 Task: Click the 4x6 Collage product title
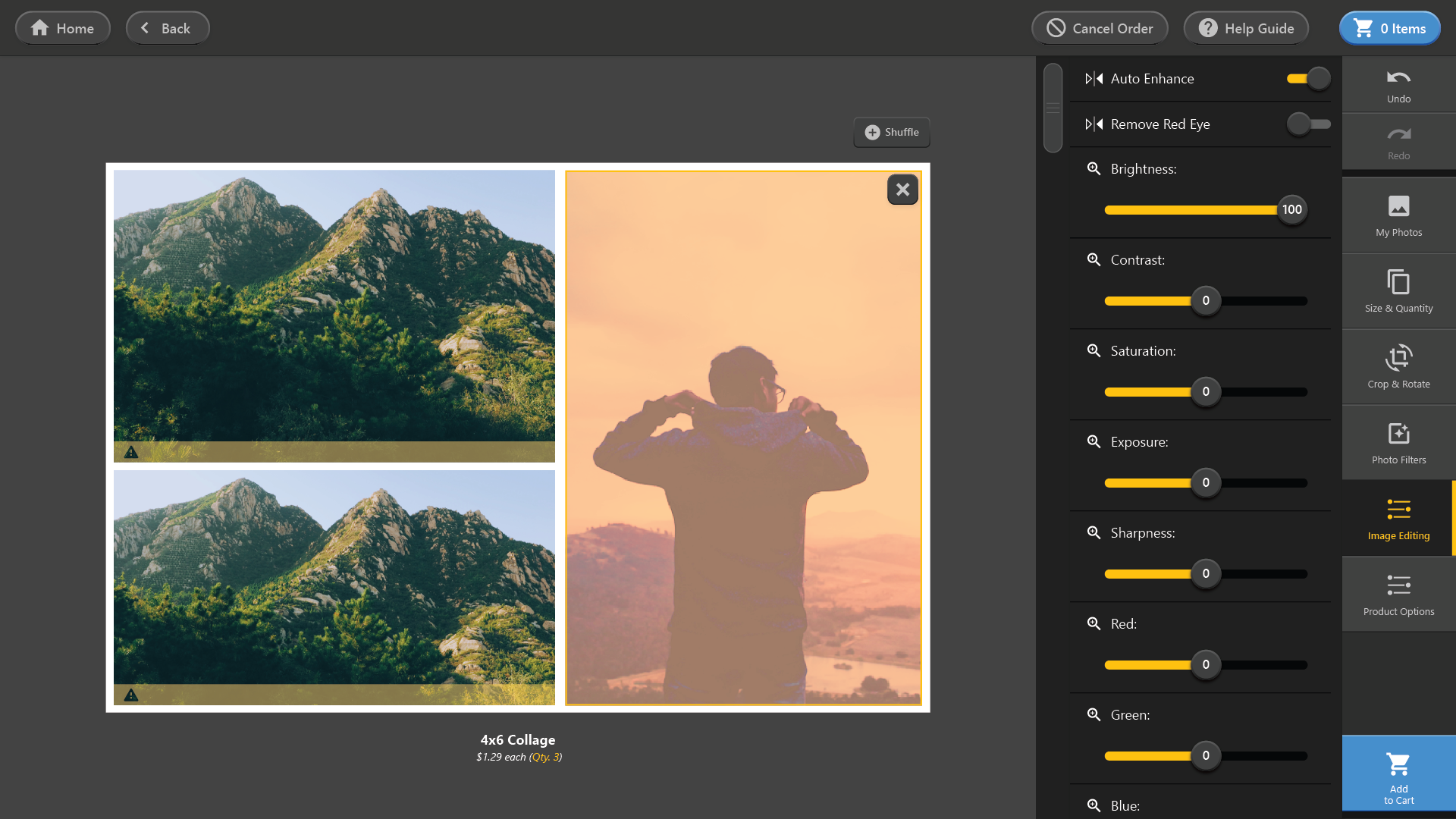(518, 739)
